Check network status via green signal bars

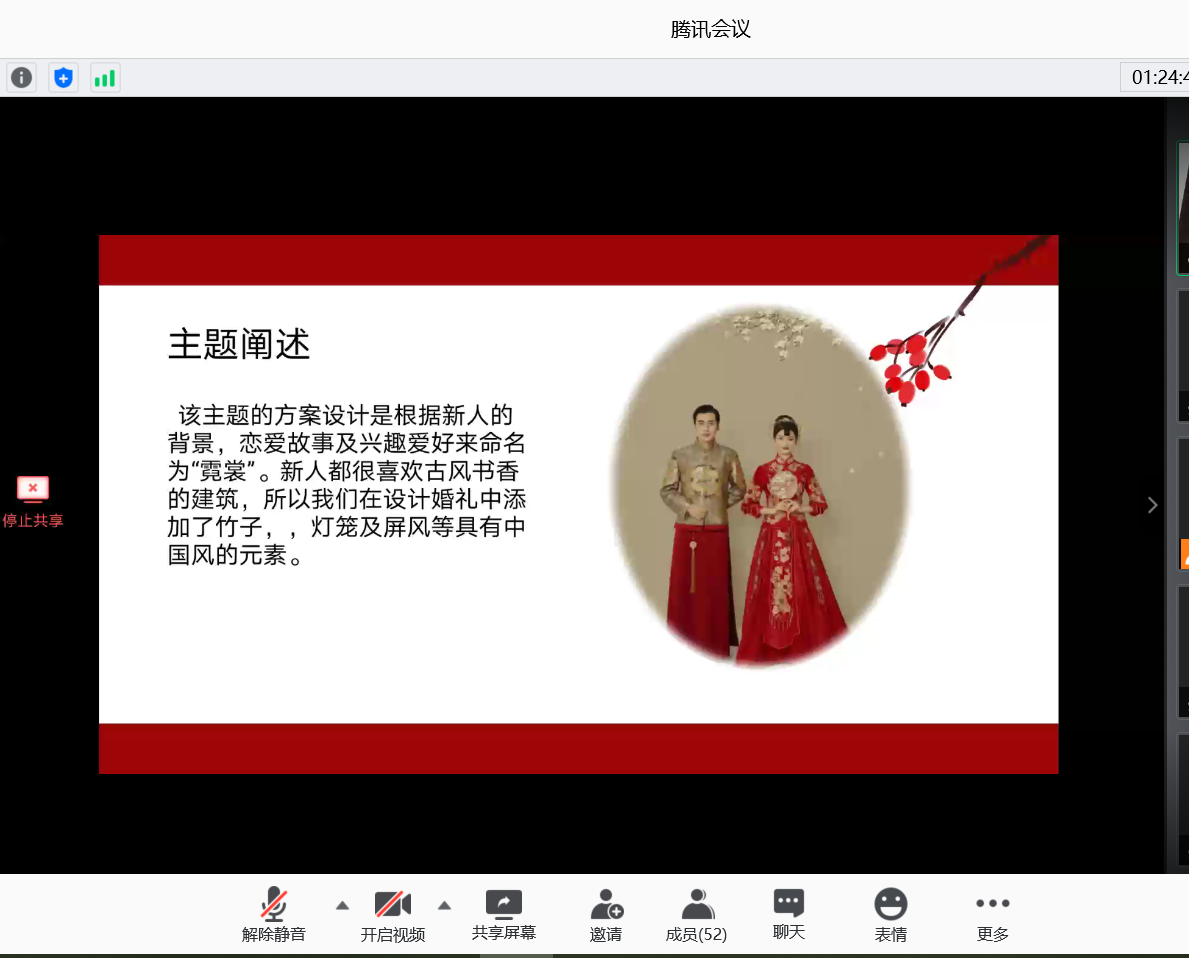click(105, 77)
